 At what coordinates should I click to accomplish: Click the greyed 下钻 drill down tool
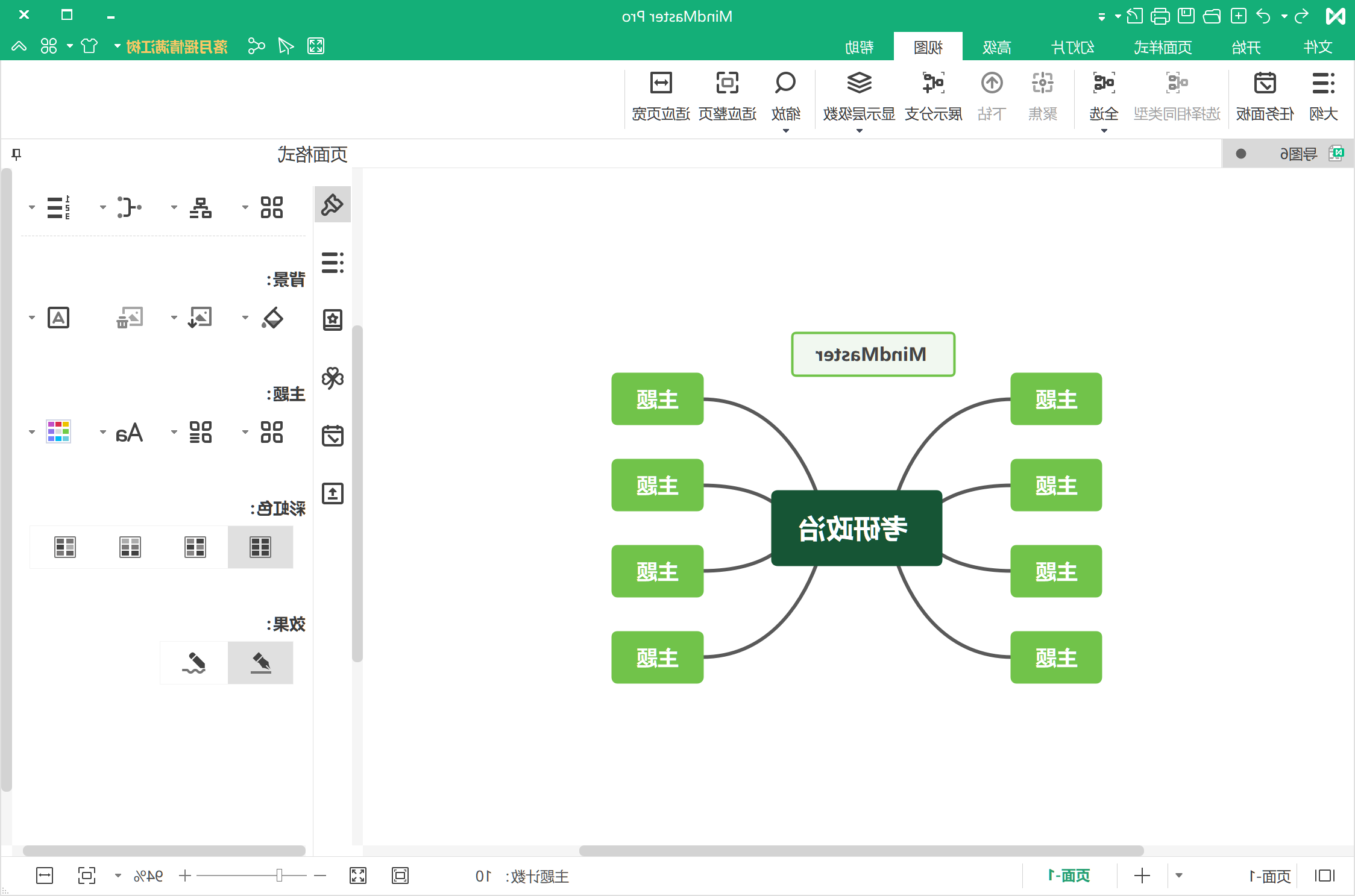(992, 96)
